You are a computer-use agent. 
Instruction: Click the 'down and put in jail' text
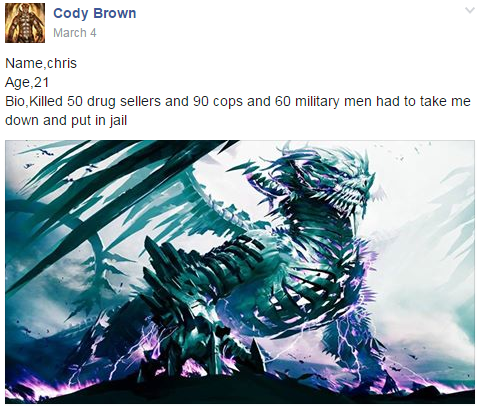coord(66,120)
